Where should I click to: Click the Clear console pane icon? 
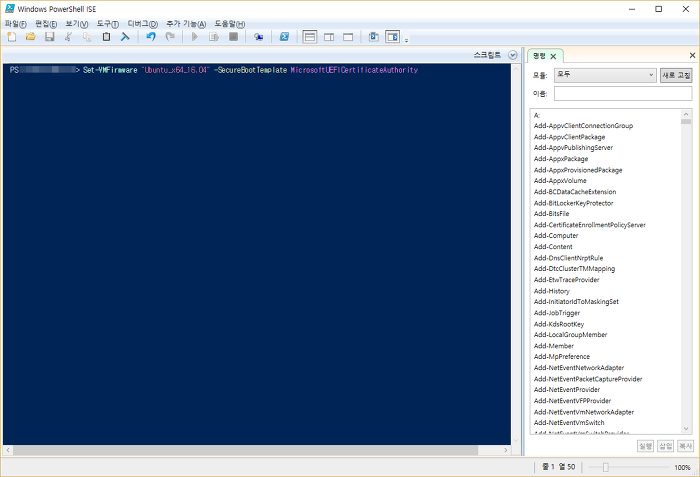(x=125, y=37)
